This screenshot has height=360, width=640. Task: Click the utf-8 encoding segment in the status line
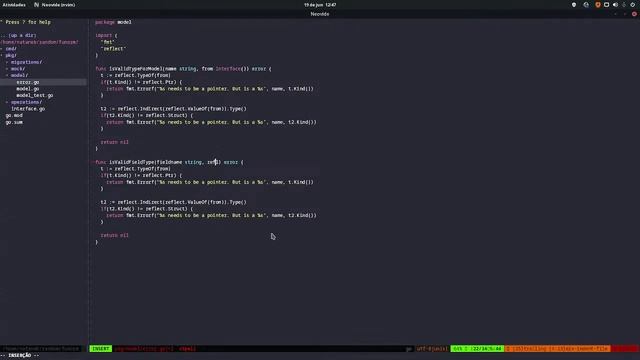432,349
